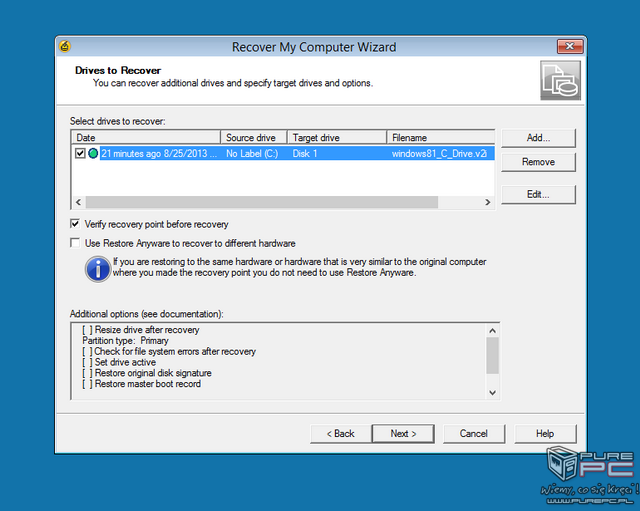This screenshot has width=640, height=511.
Task: Enable Use Restore Anyware checkbox
Action: [x=75, y=243]
